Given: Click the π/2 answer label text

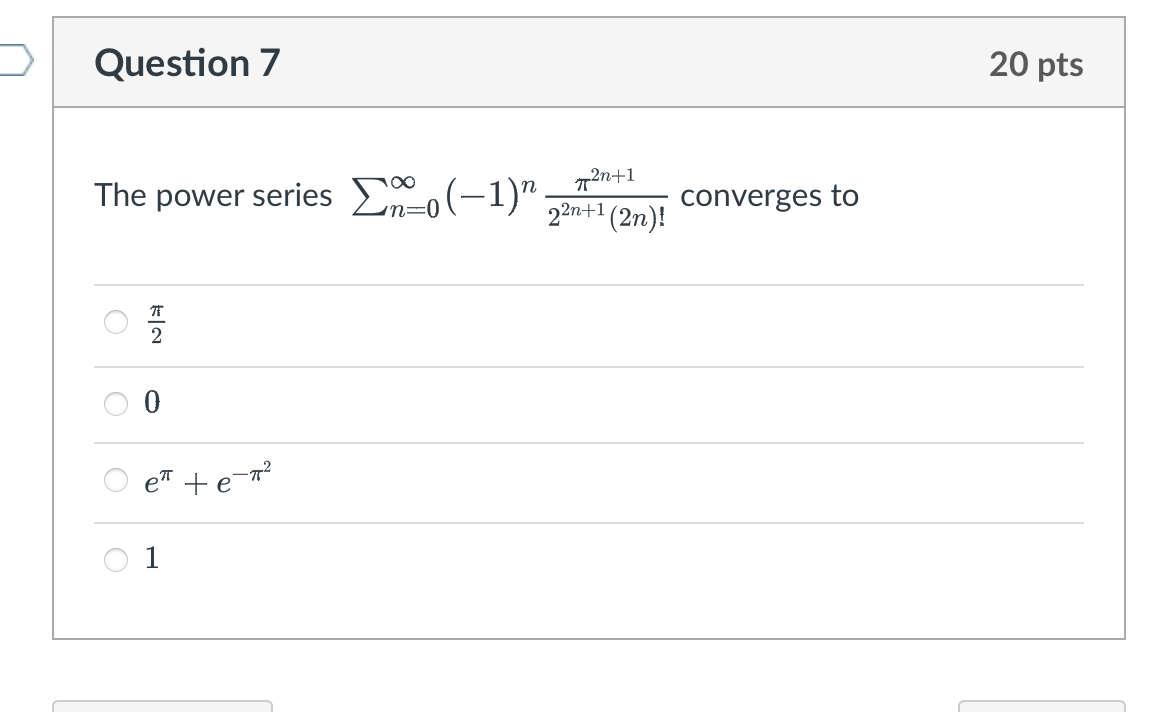Looking at the screenshot, I should coord(155,322).
